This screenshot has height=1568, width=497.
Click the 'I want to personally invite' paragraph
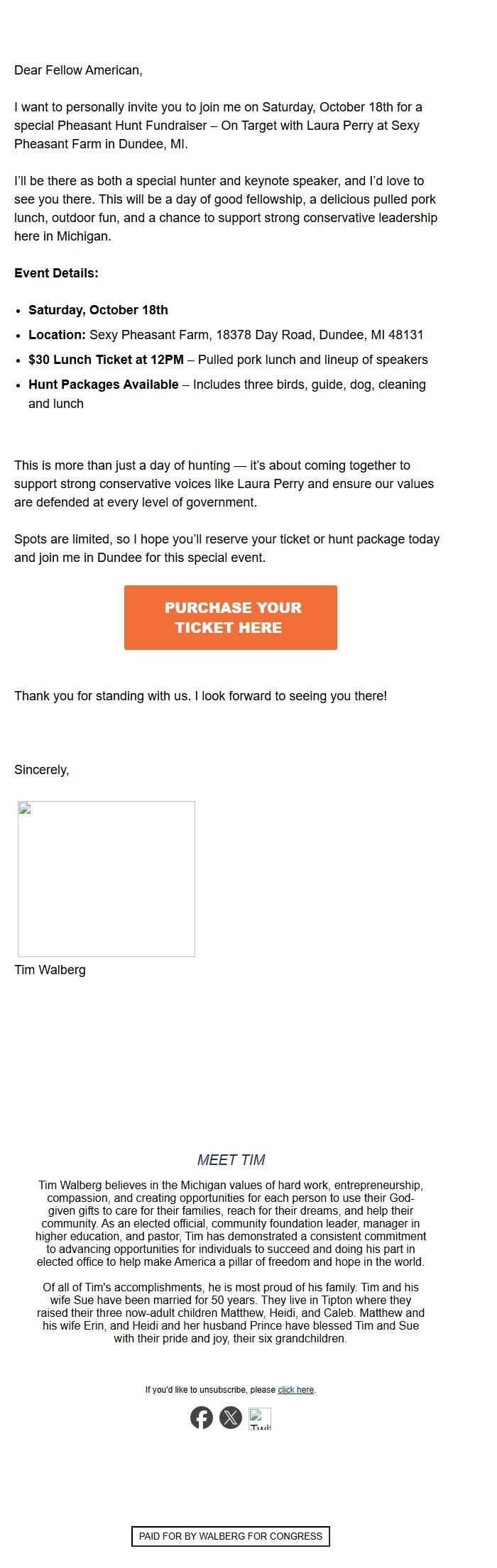click(218, 126)
